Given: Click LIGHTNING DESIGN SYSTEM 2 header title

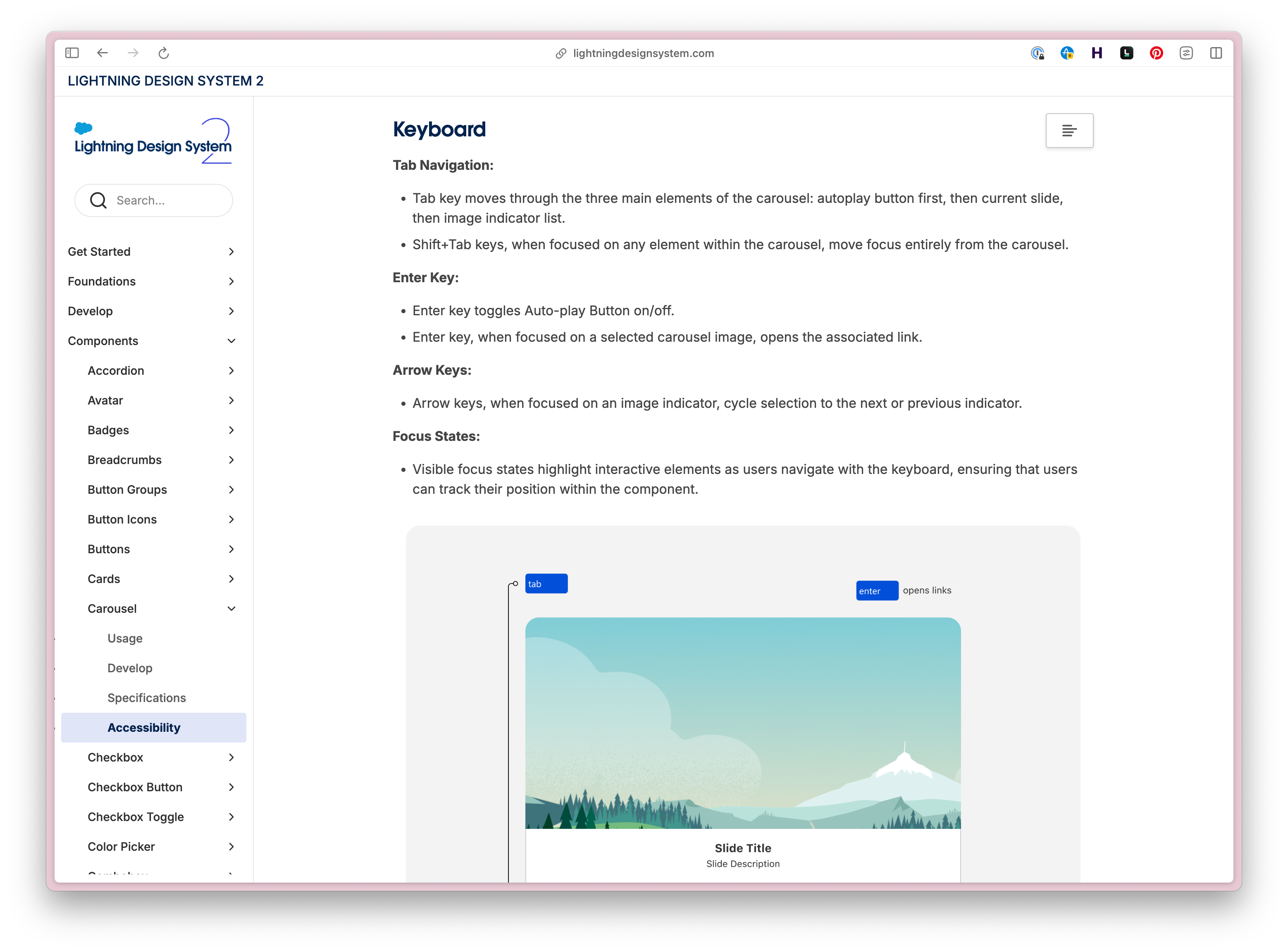Looking at the screenshot, I should click(x=165, y=81).
